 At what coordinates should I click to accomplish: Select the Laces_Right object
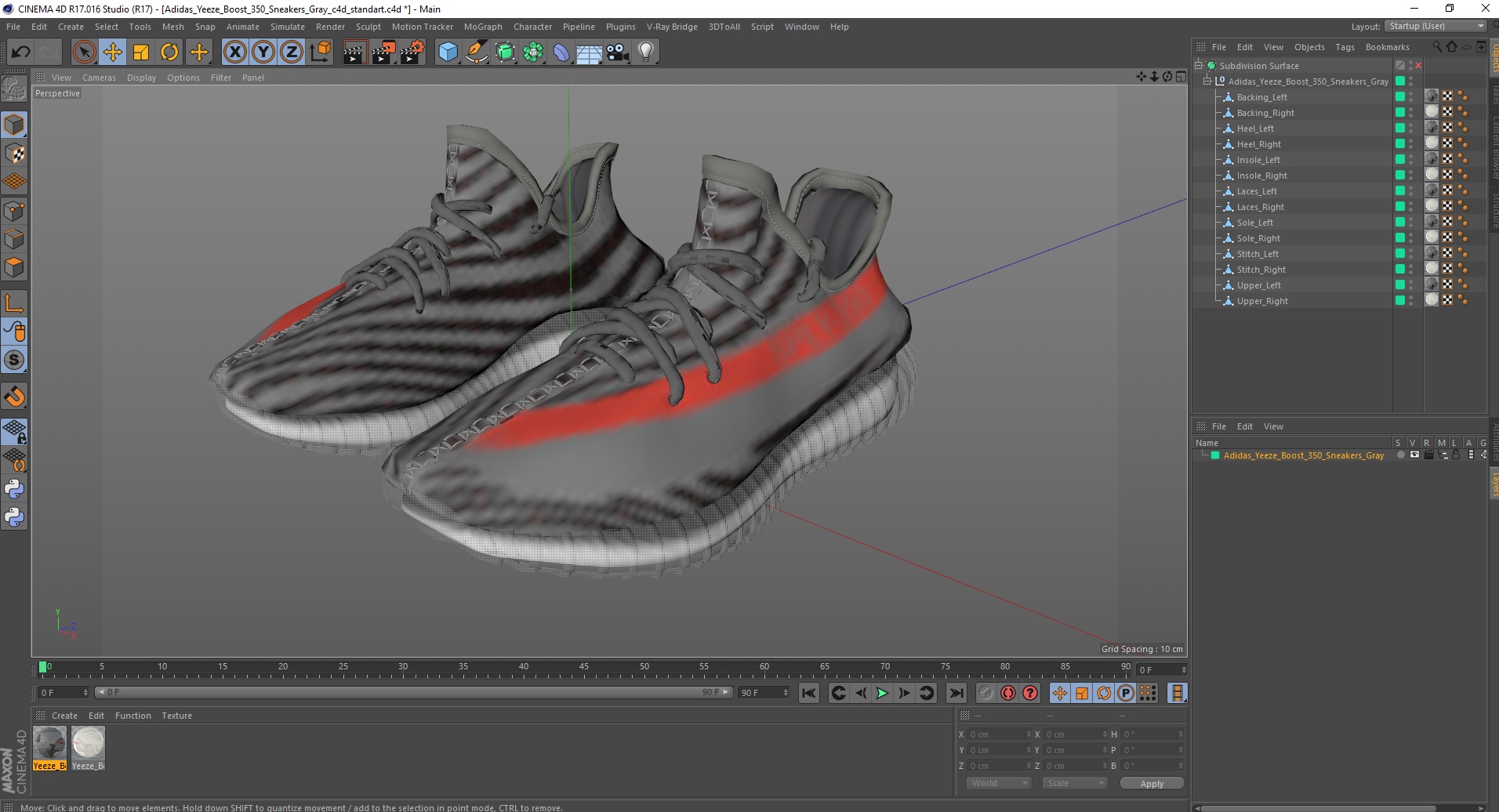coord(1260,207)
